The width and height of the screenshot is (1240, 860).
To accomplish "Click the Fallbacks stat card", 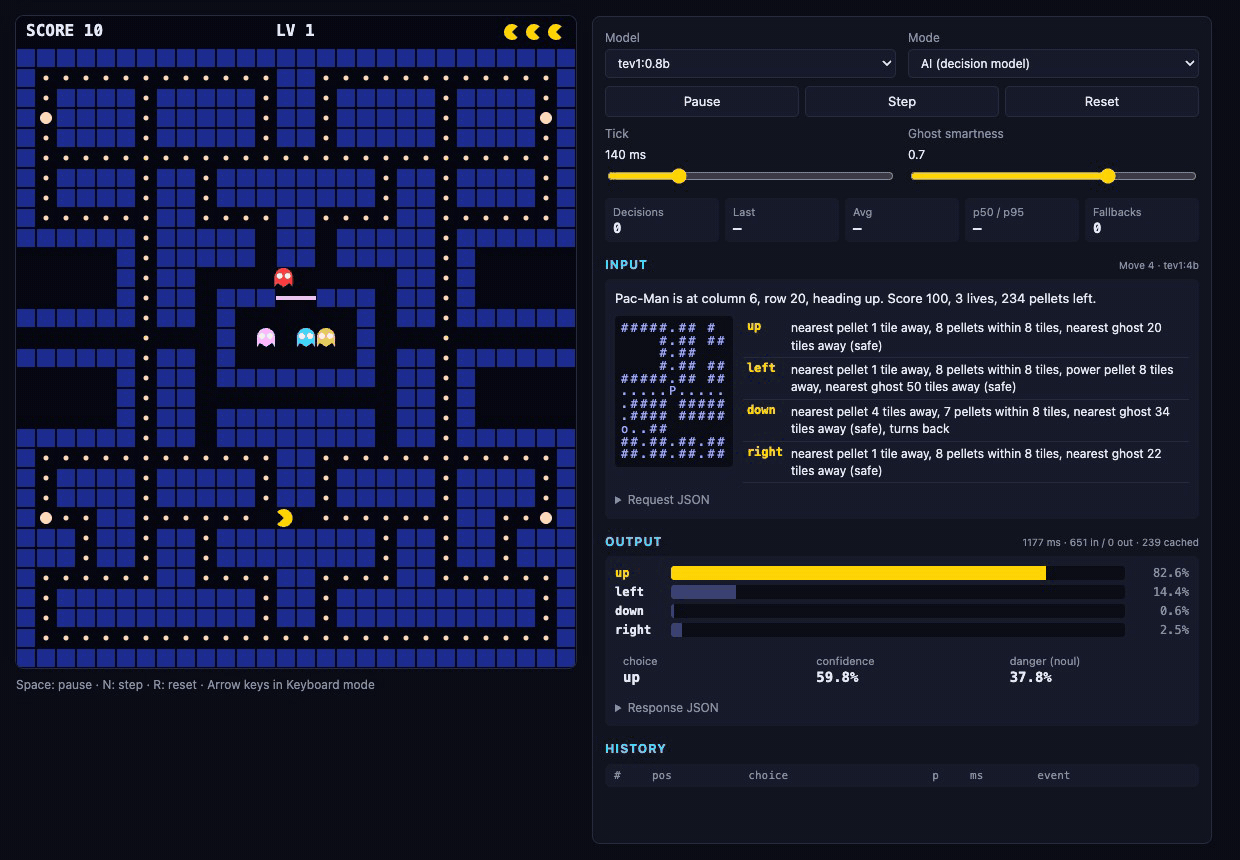I will pyautogui.click(x=1142, y=220).
